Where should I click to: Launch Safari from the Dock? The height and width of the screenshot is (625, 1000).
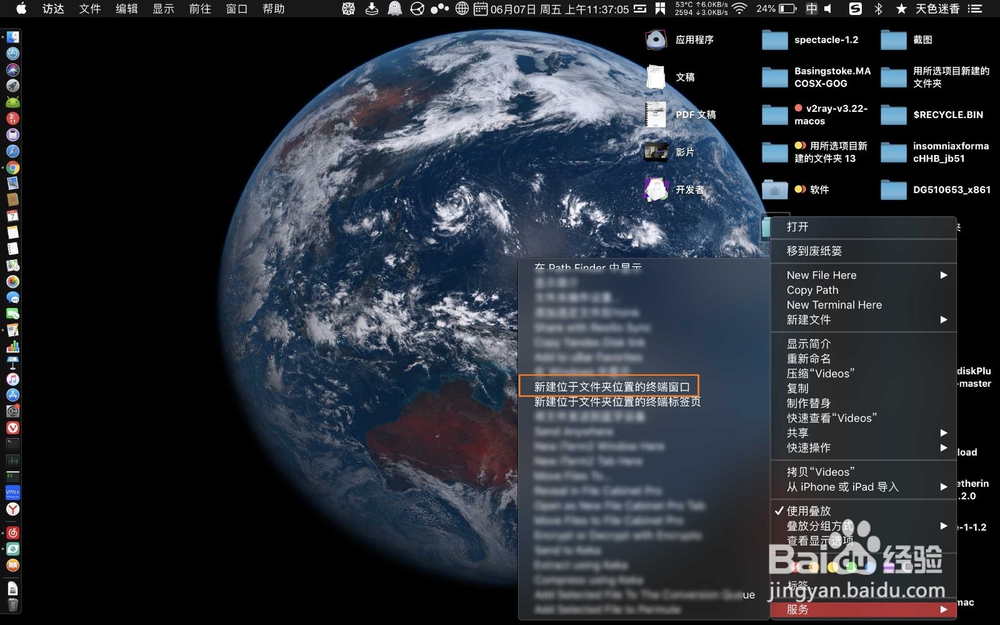[x=13, y=152]
